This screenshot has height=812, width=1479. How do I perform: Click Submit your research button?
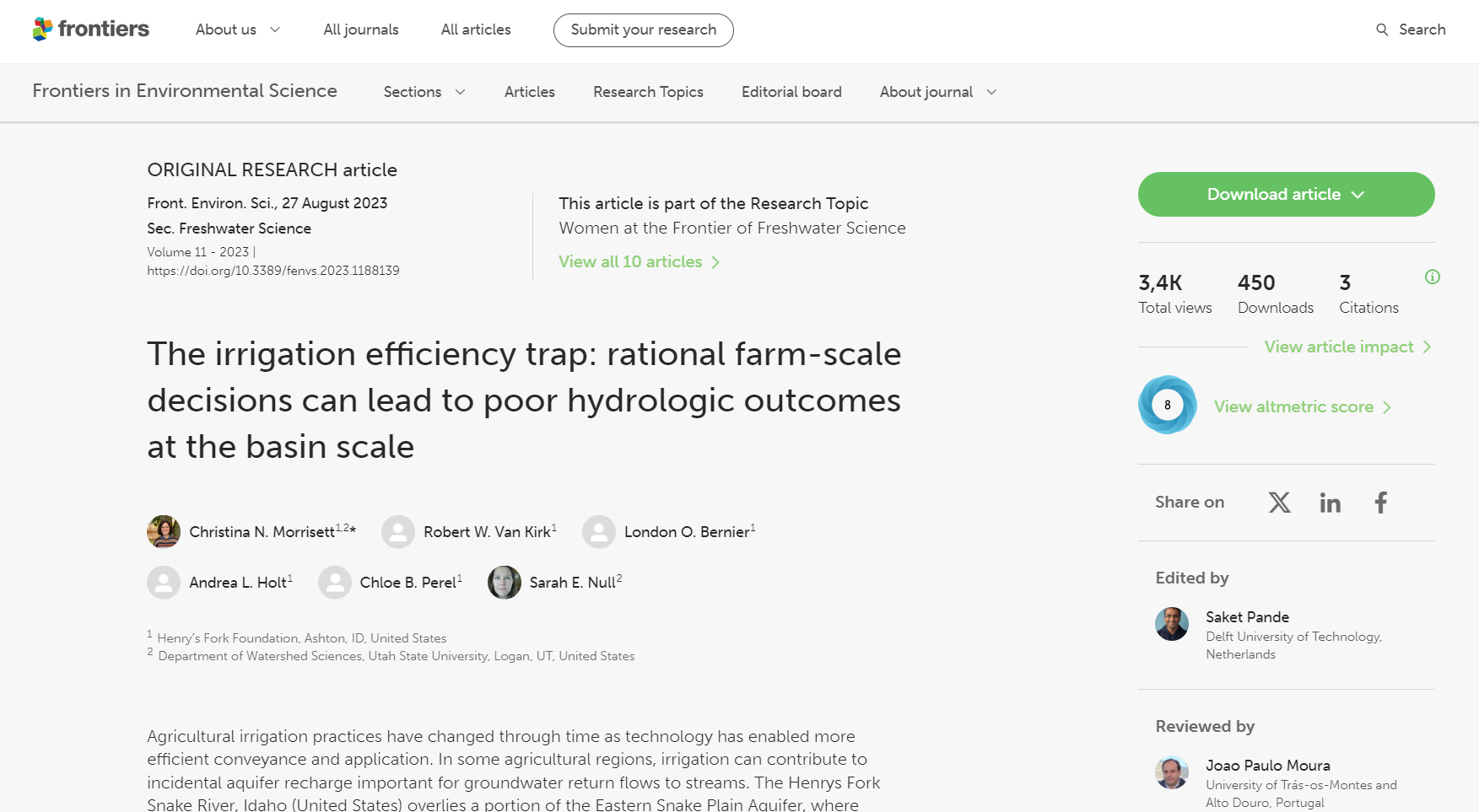[x=643, y=30]
